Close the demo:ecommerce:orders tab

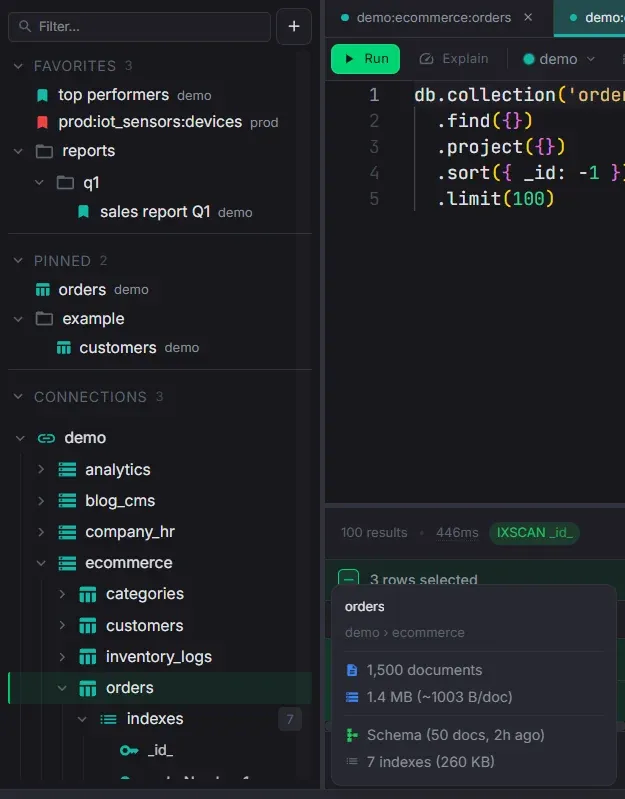(x=528, y=17)
